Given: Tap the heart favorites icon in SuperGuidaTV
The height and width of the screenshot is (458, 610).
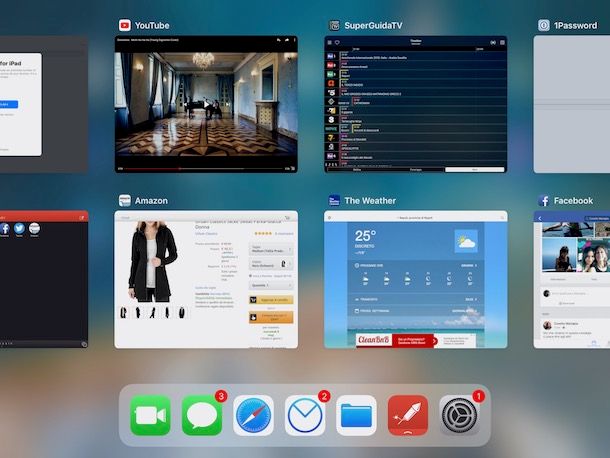Looking at the screenshot, I should click(337, 42).
